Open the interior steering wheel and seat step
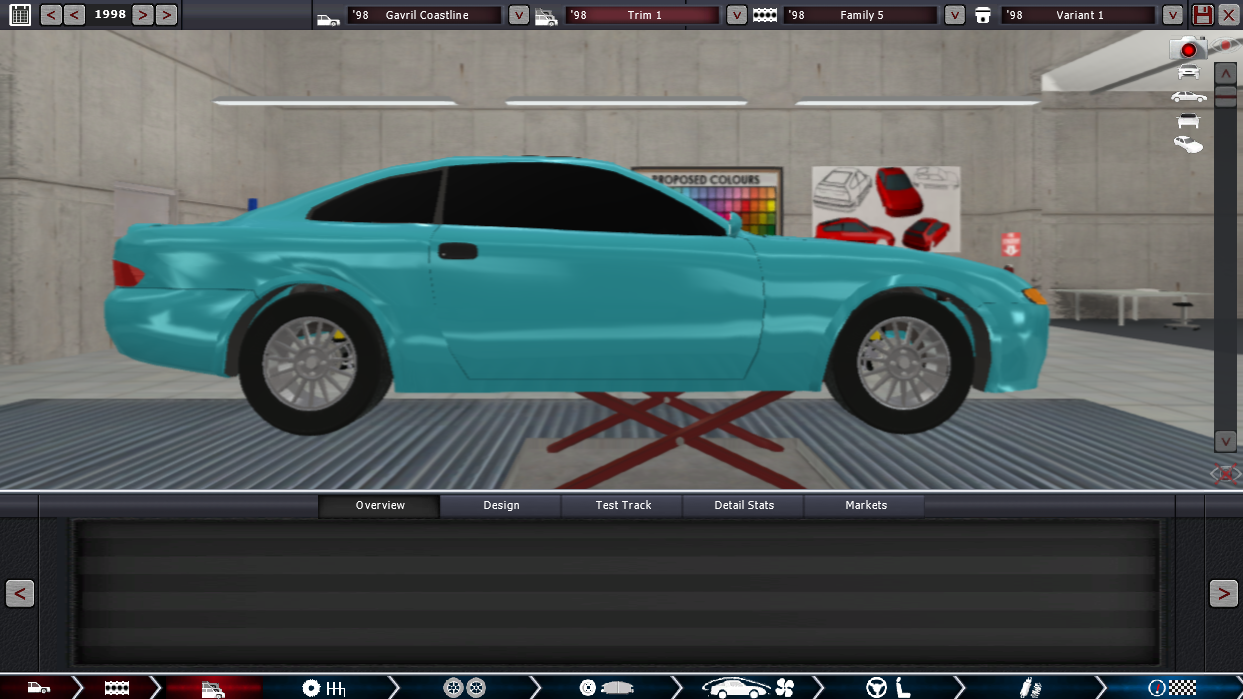 coord(890,688)
